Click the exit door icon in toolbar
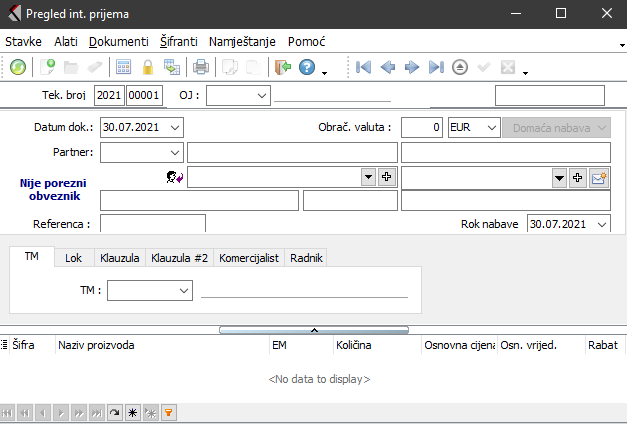This screenshot has height=424, width=627. 282,67
